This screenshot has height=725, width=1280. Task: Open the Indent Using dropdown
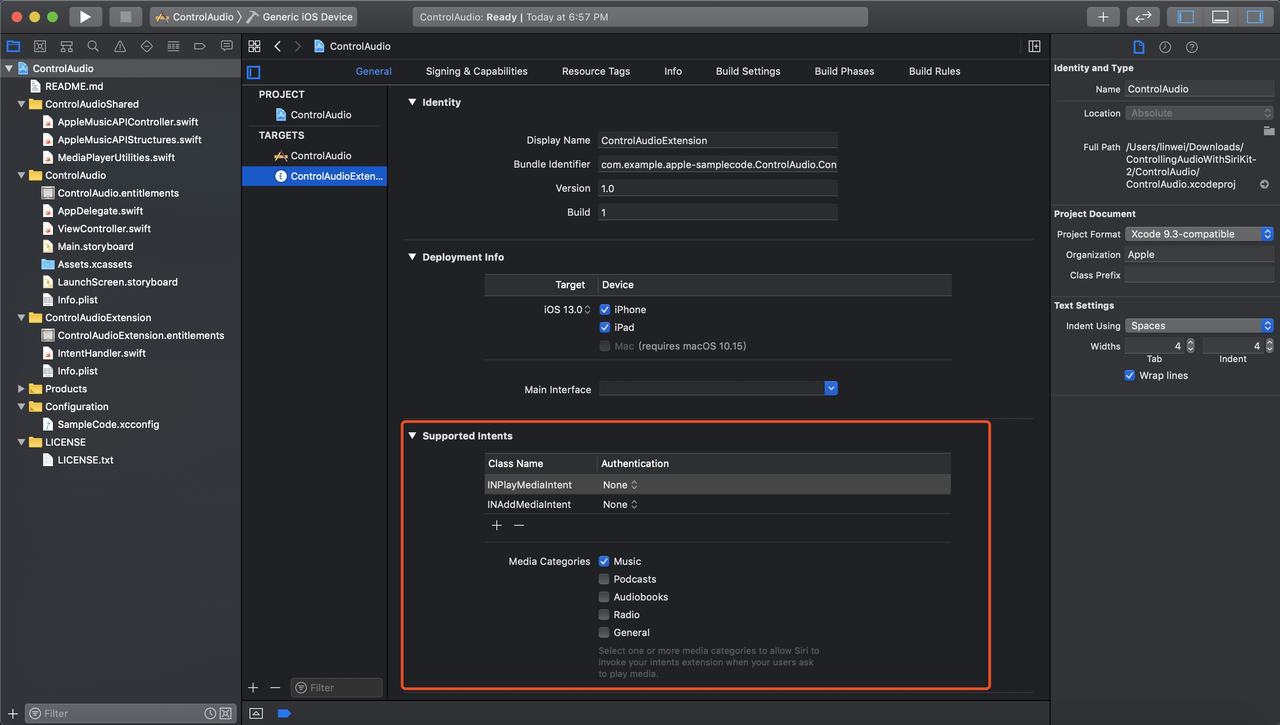1199,326
